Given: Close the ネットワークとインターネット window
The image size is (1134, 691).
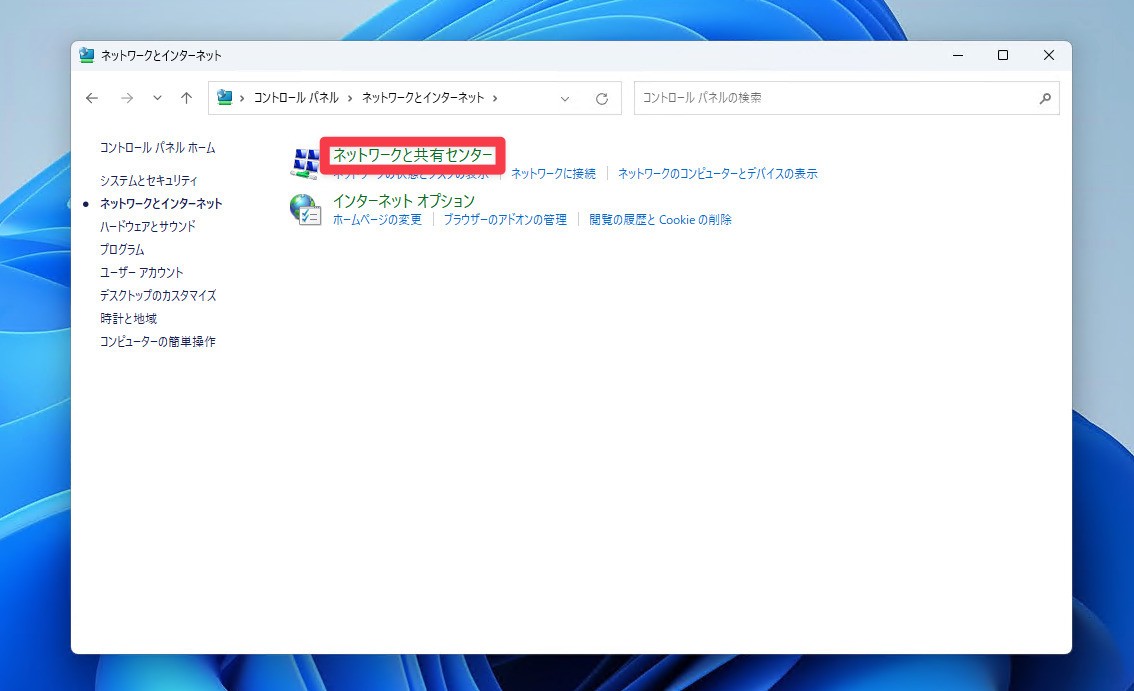Looking at the screenshot, I should coord(1049,55).
